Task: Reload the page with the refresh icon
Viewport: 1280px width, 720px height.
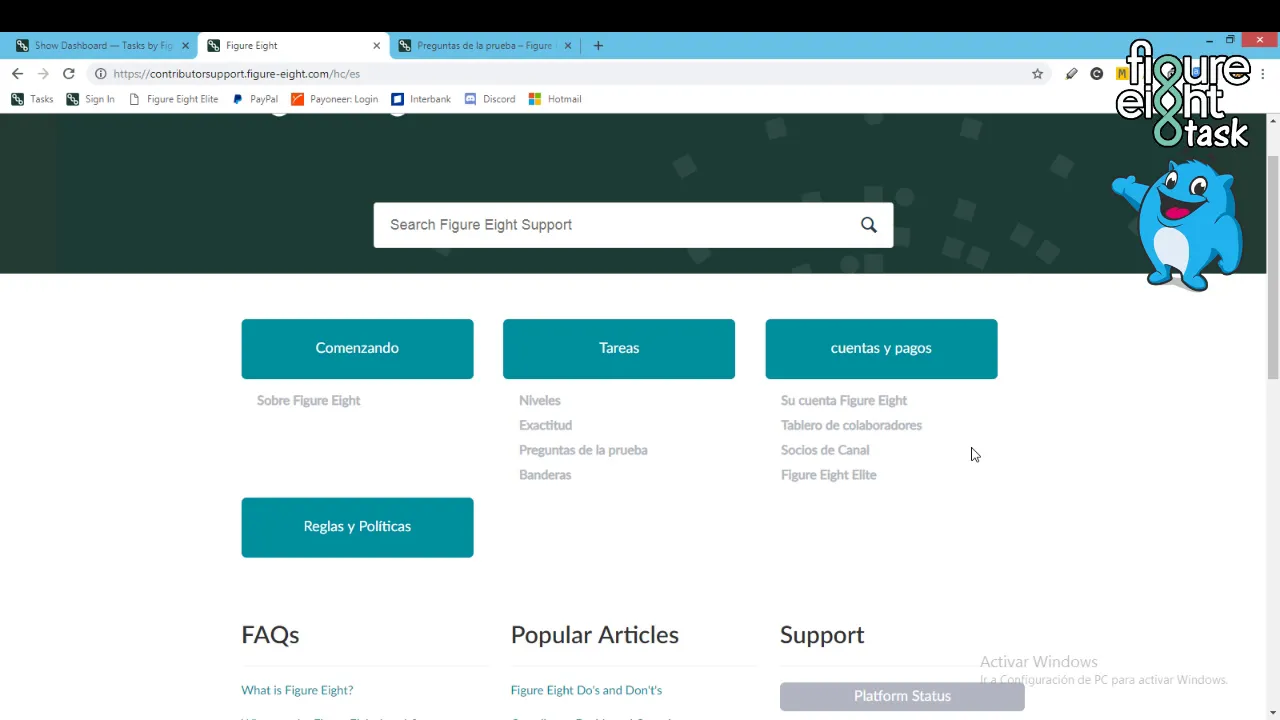Action: 69,74
